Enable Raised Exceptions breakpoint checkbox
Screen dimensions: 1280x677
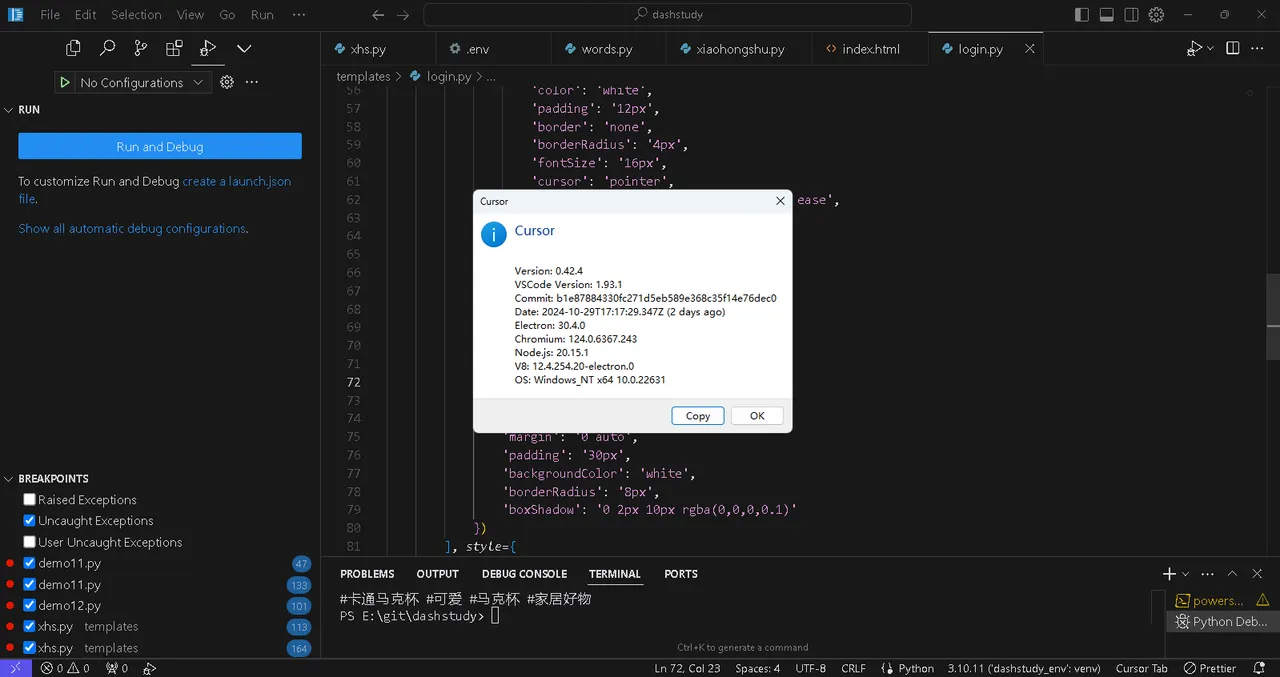(x=29, y=499)
